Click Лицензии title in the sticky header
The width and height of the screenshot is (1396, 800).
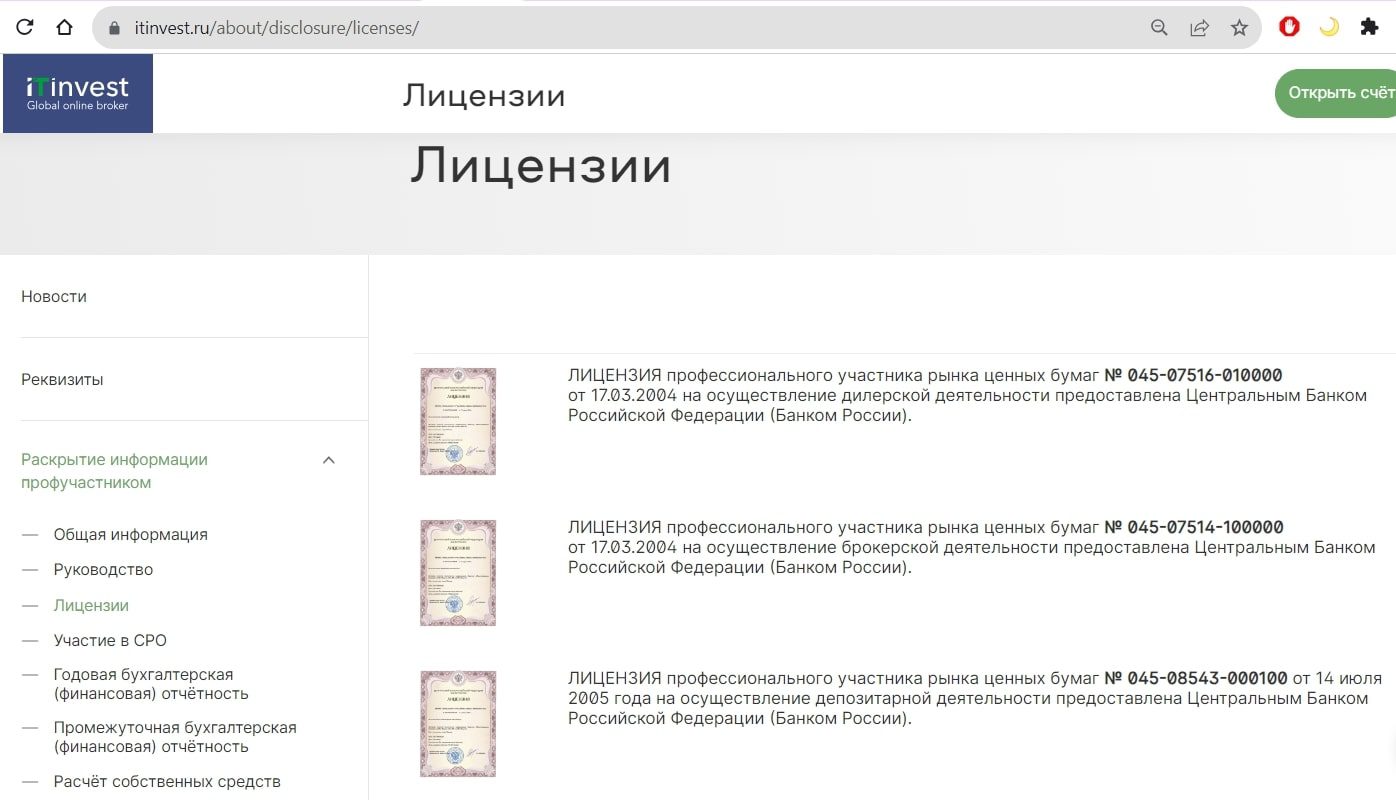pyautogui.click(x=484, y=96)
